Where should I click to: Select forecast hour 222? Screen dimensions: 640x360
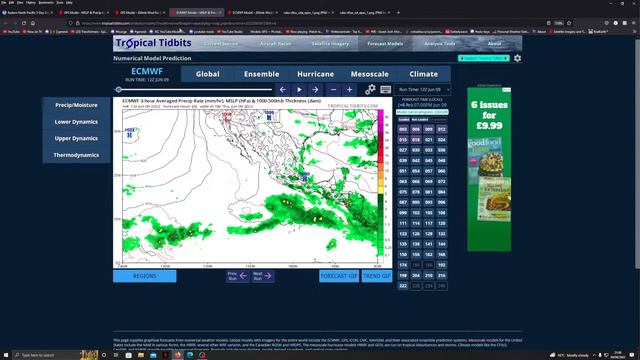(x=403, y=286)
